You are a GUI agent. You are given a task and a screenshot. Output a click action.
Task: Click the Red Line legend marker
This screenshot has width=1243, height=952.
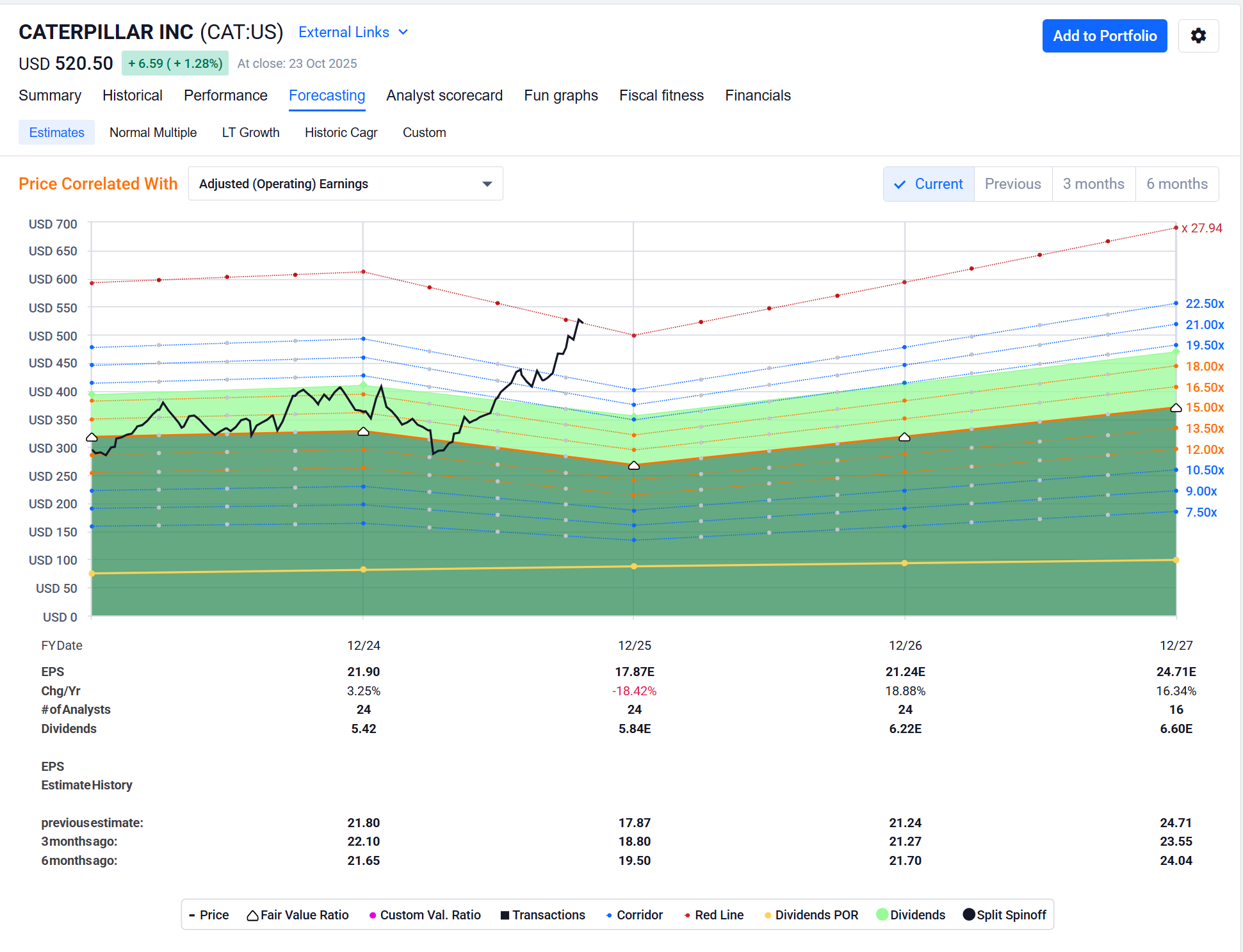tap(687, 916)
